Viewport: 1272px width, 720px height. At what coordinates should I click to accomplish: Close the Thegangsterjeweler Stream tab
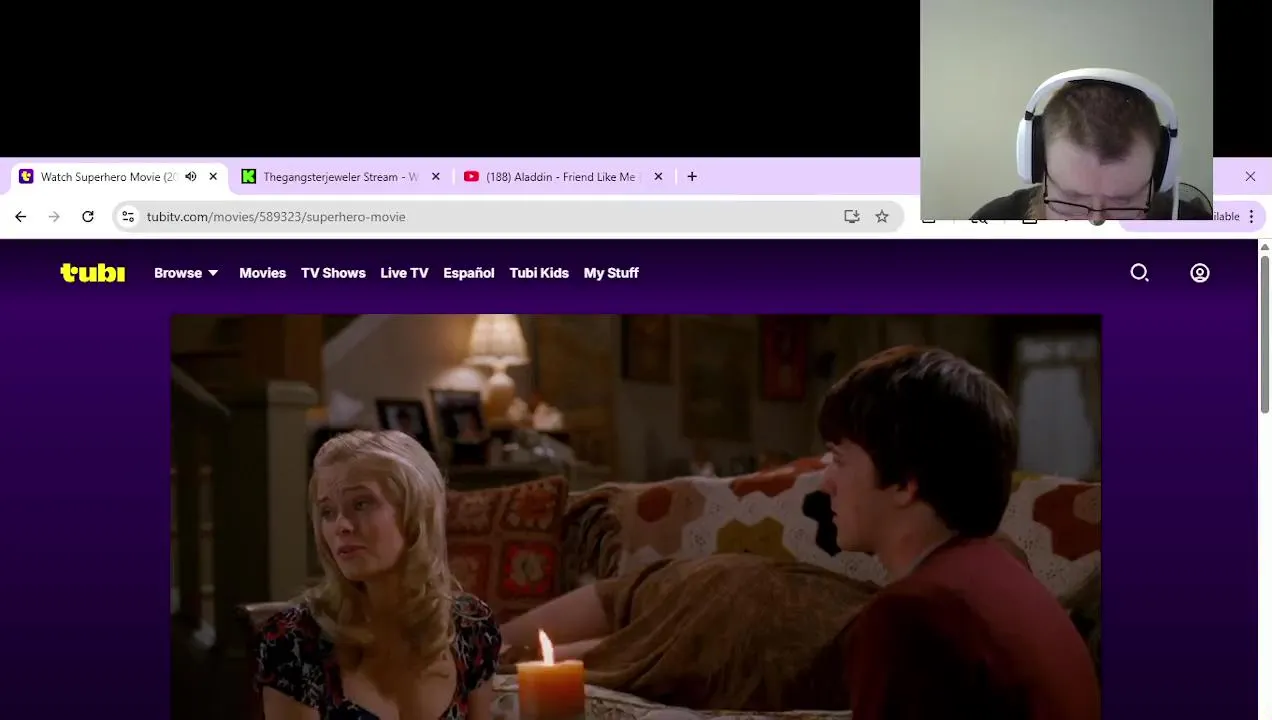[436, 177]
